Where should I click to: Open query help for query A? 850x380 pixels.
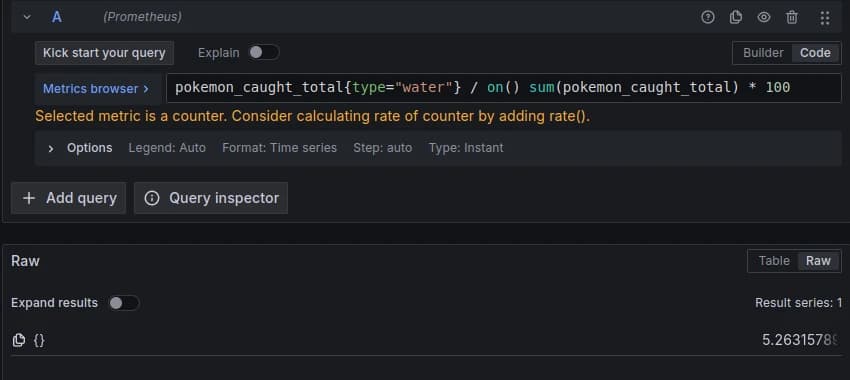[707, 17]
